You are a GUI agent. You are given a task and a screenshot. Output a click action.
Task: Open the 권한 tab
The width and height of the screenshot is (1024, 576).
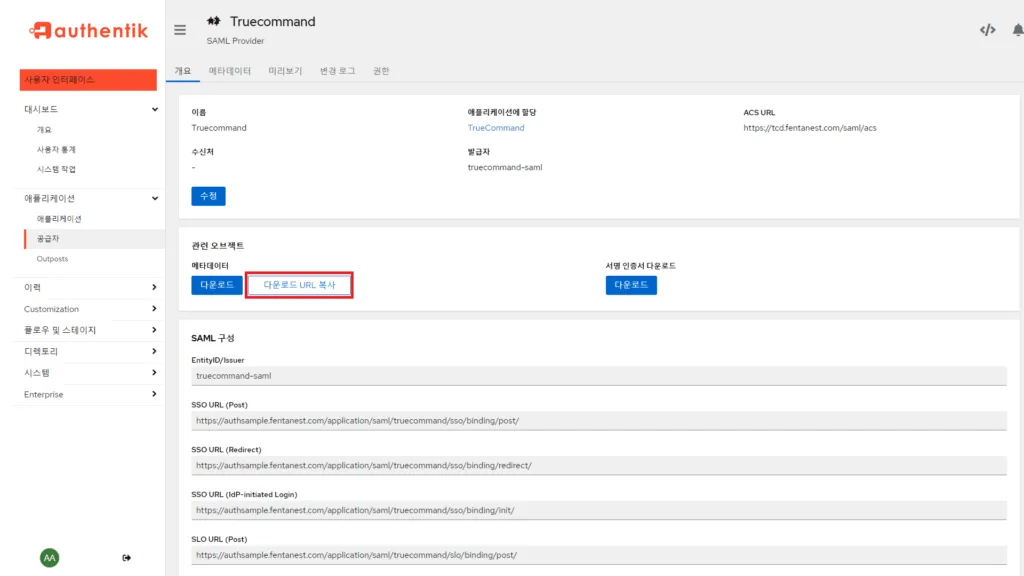coord(380,71)
